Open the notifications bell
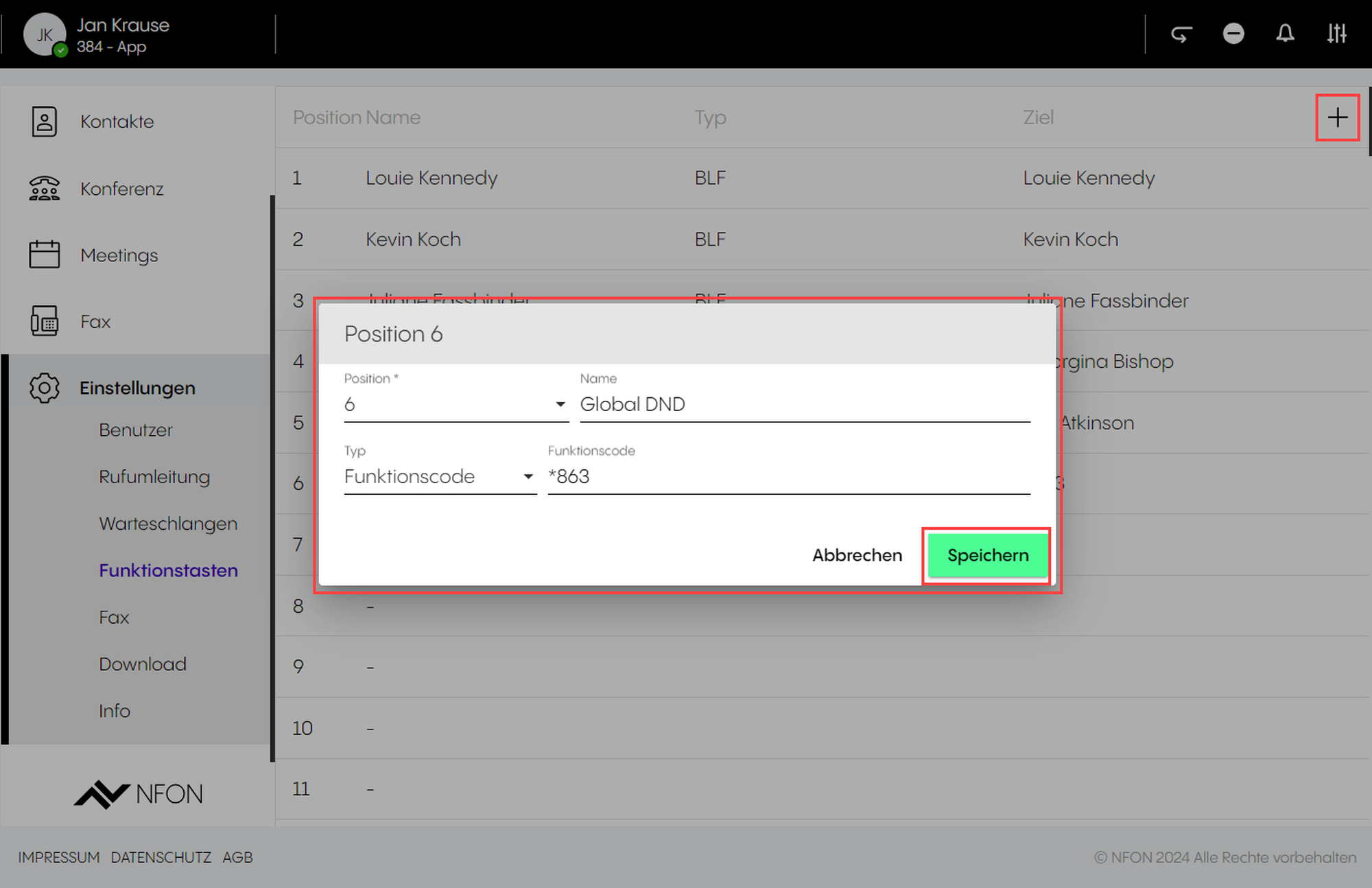 [1285, 34]
